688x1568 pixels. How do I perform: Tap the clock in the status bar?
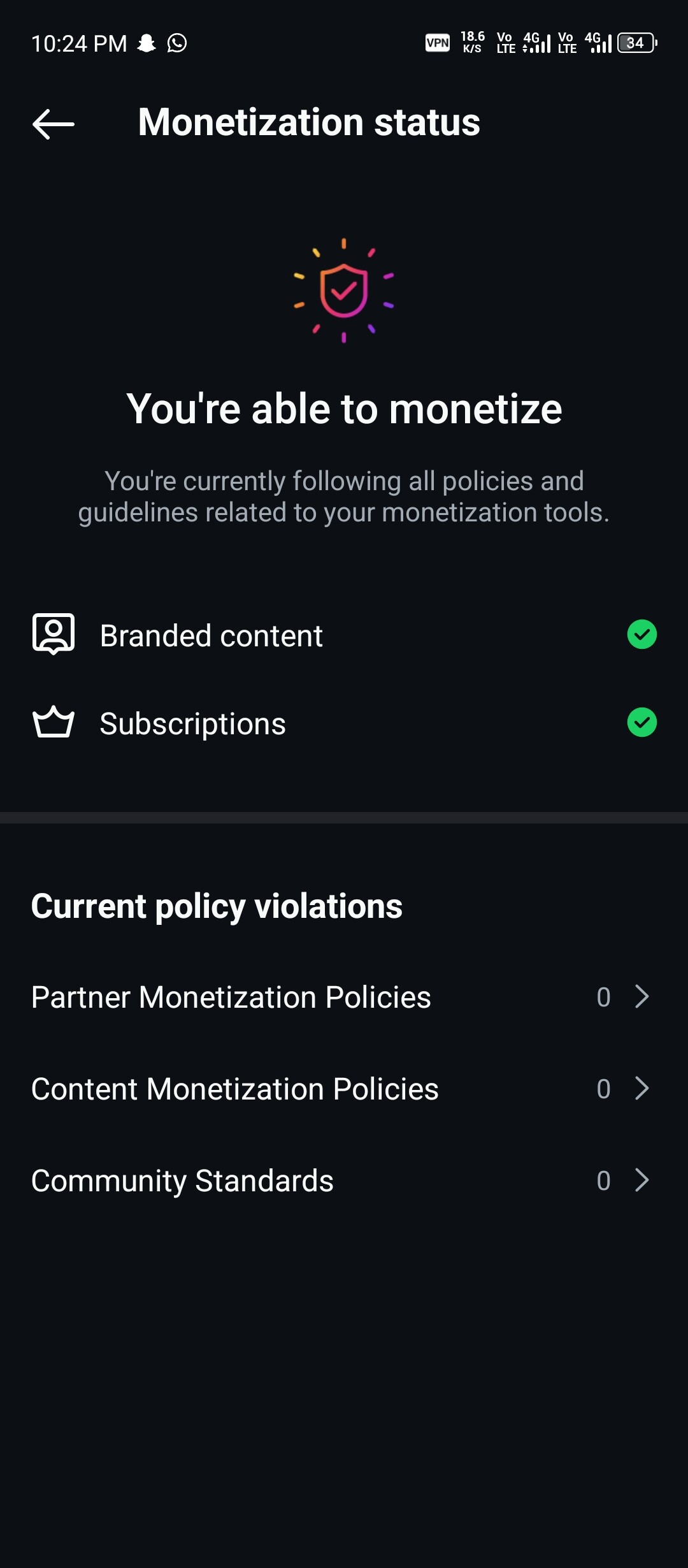(79, 43)
